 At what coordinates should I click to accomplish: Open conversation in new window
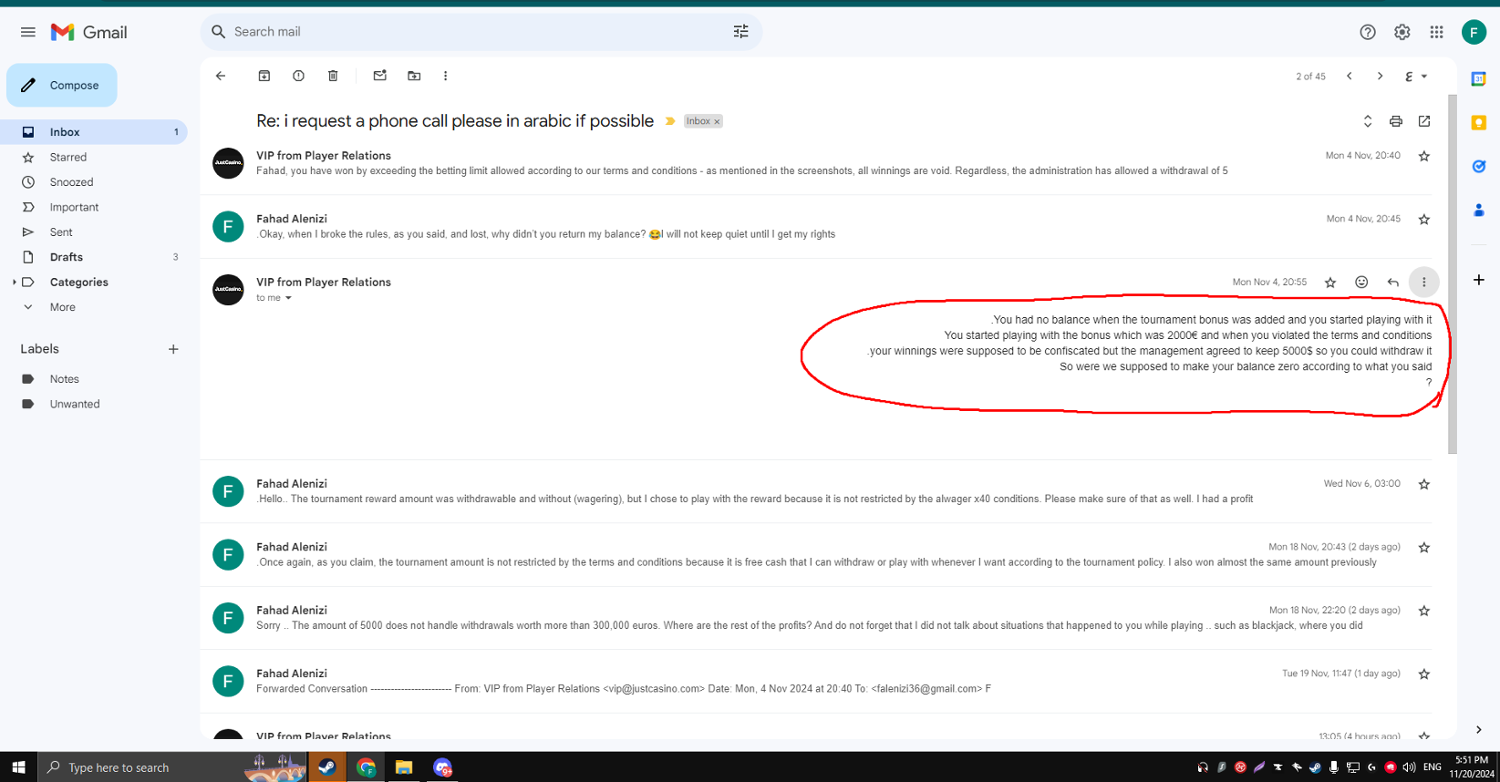(1424, 122)
